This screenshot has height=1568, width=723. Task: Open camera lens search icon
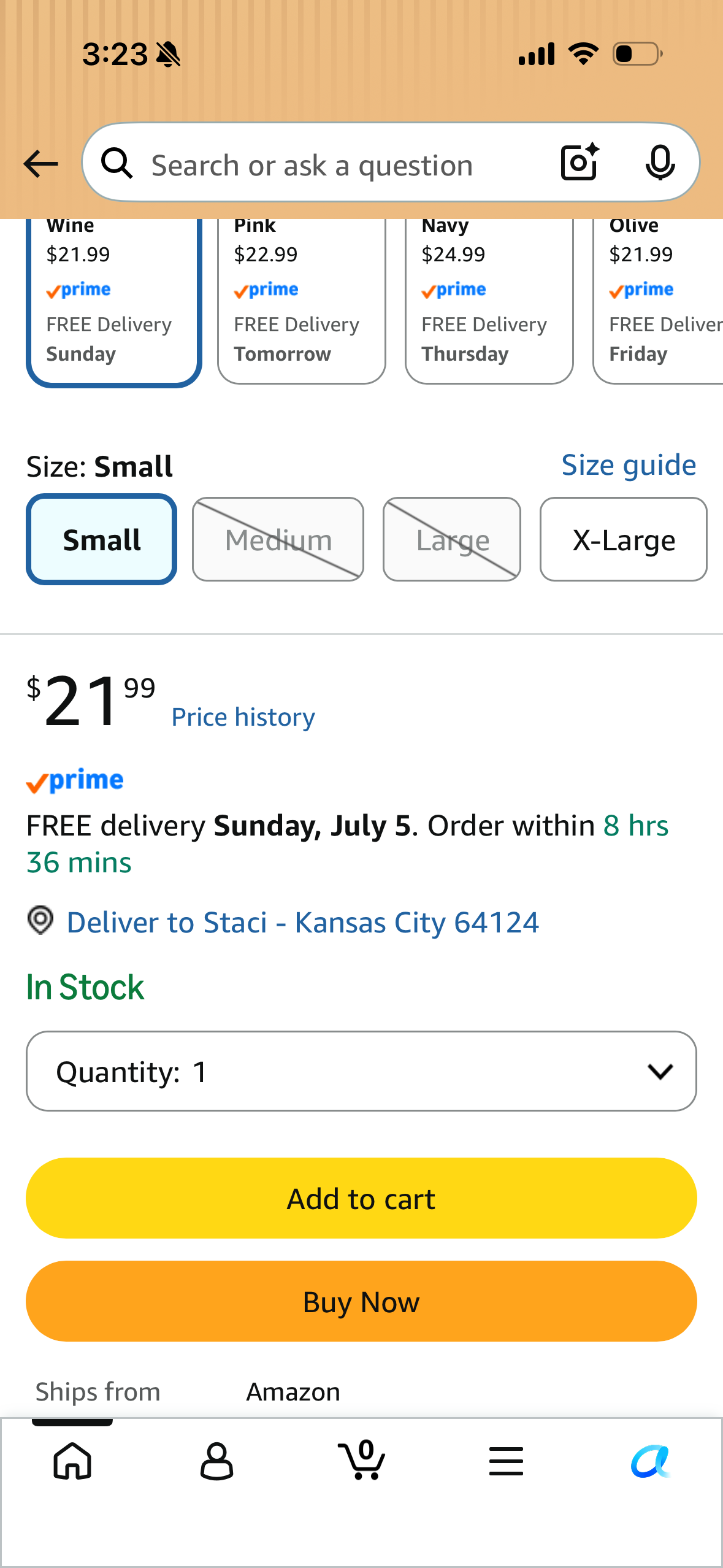pyautogui.click(x=580, y=163)
